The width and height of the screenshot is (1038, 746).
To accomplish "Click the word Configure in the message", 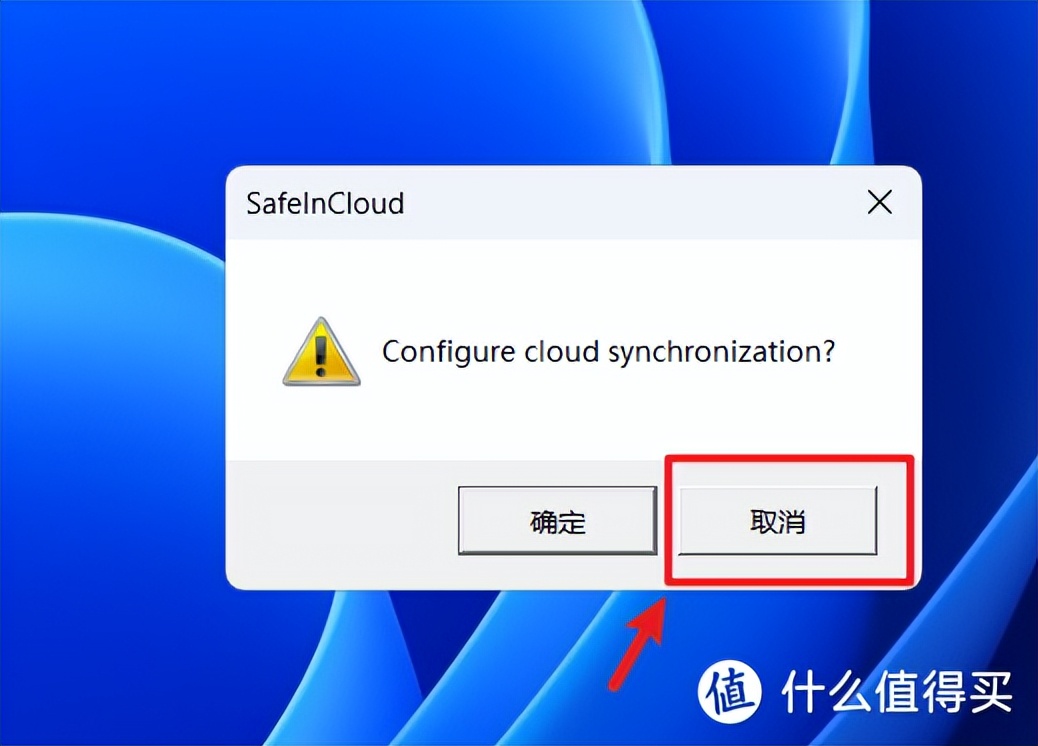I will pos(448,352).
